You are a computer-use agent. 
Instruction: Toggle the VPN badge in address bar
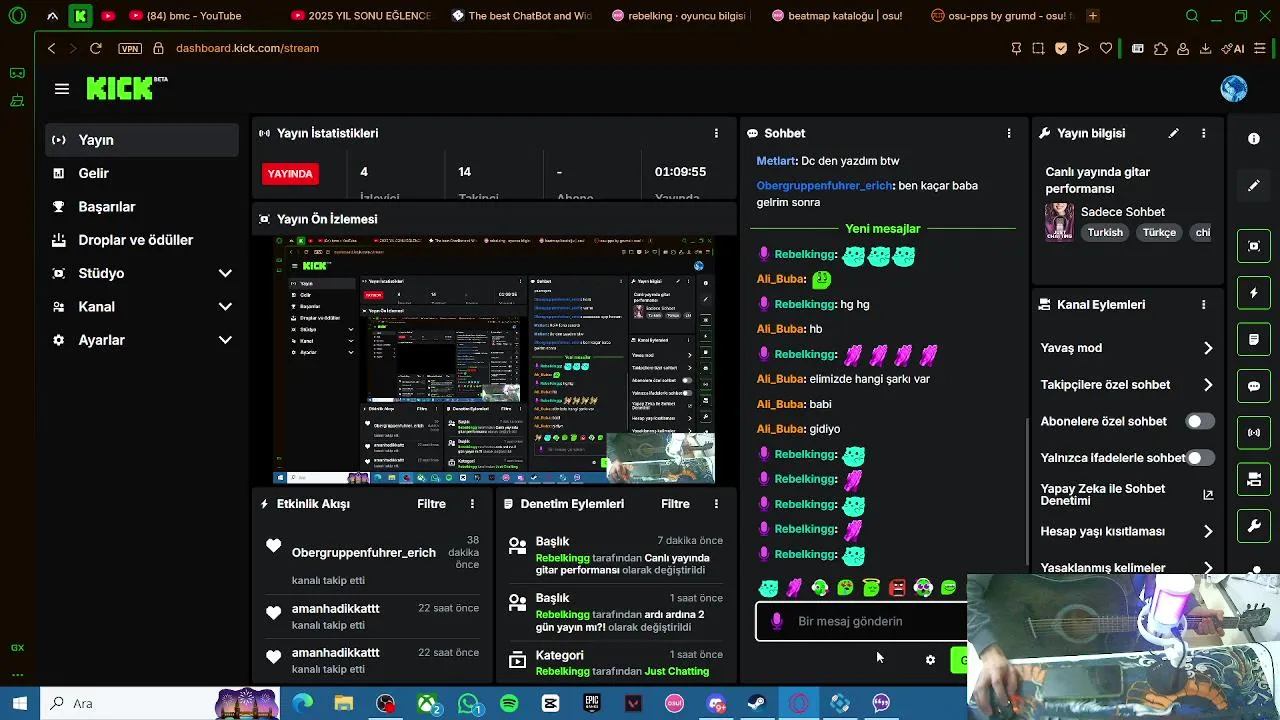(x=129, y=48)
